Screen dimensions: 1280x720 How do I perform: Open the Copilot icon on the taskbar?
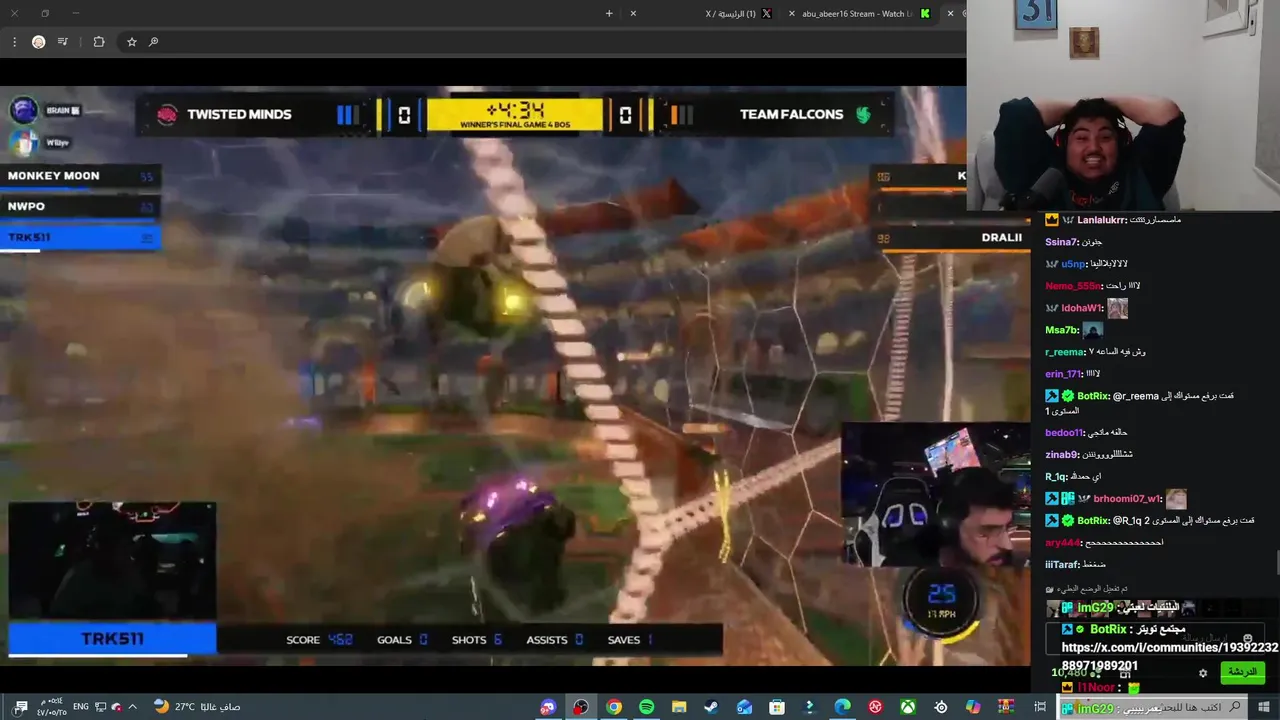pyautogui.click(x=973, y=707)
